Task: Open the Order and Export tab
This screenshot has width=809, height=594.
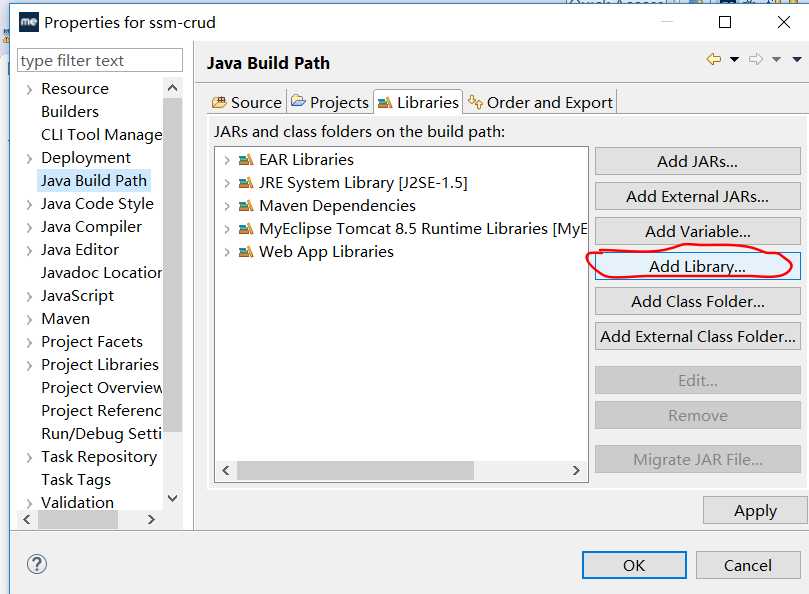Action: click(540, 102)
